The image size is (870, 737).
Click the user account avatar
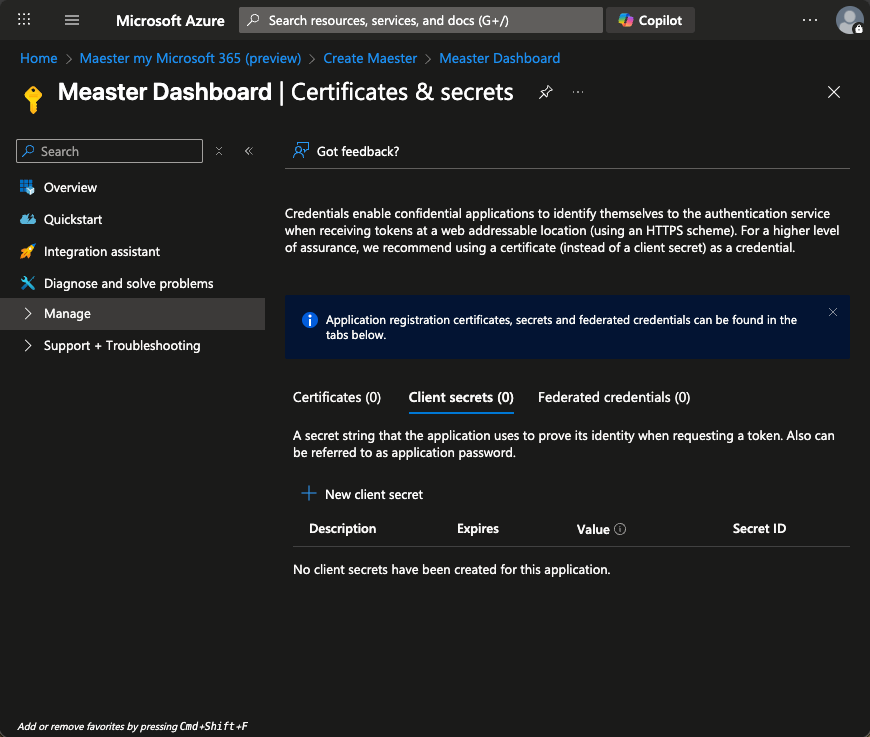[849, 20]
